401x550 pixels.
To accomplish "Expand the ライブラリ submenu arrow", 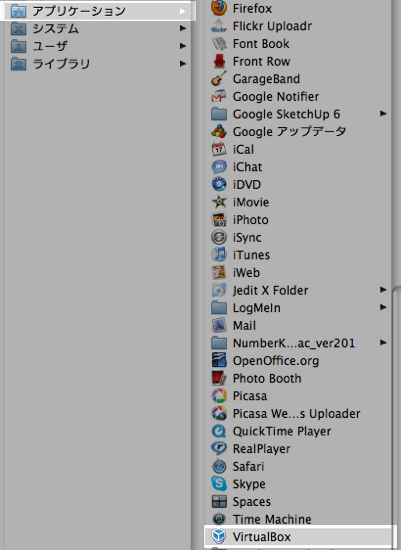I will [183, 64].
